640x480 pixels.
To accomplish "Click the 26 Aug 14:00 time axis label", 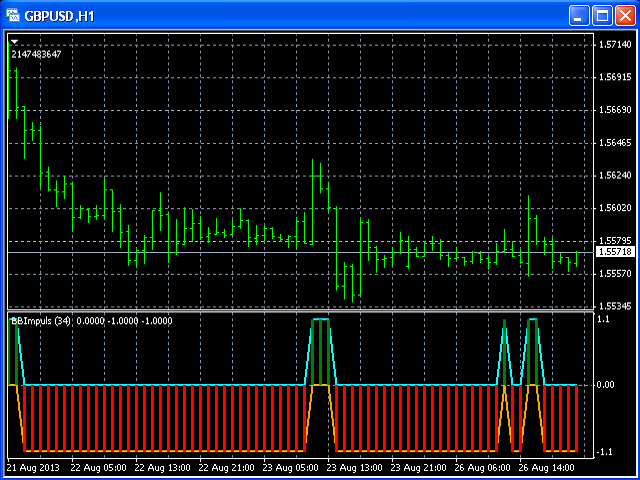I will pyautogui.click(x=545, y=467).
